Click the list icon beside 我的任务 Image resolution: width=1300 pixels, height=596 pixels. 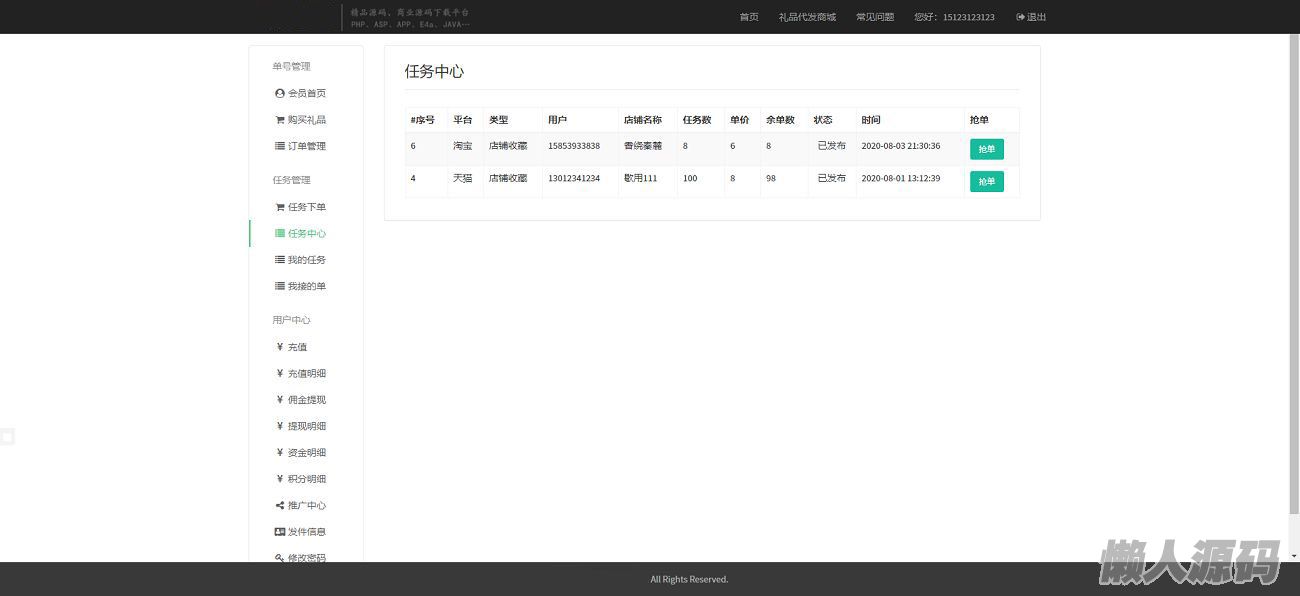(280, 260)
